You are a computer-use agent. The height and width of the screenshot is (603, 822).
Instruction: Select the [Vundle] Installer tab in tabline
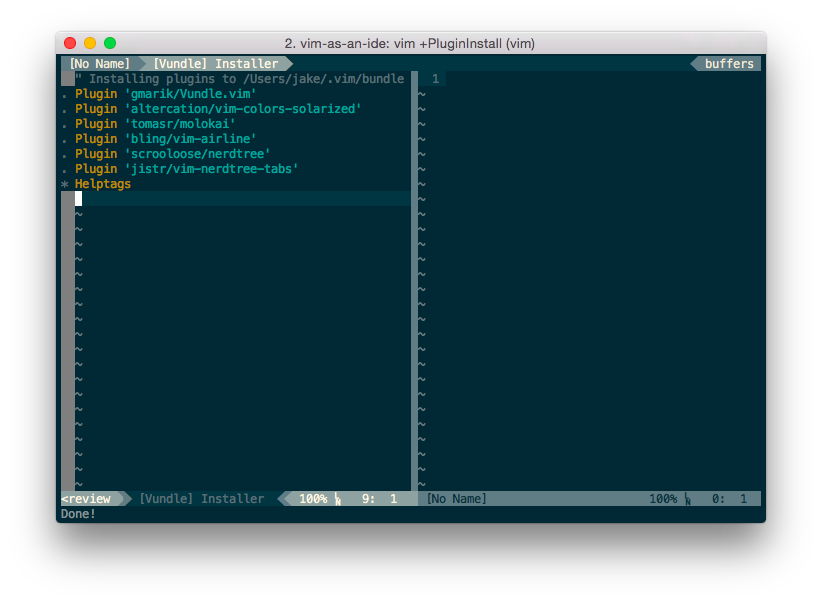[215, 63]
